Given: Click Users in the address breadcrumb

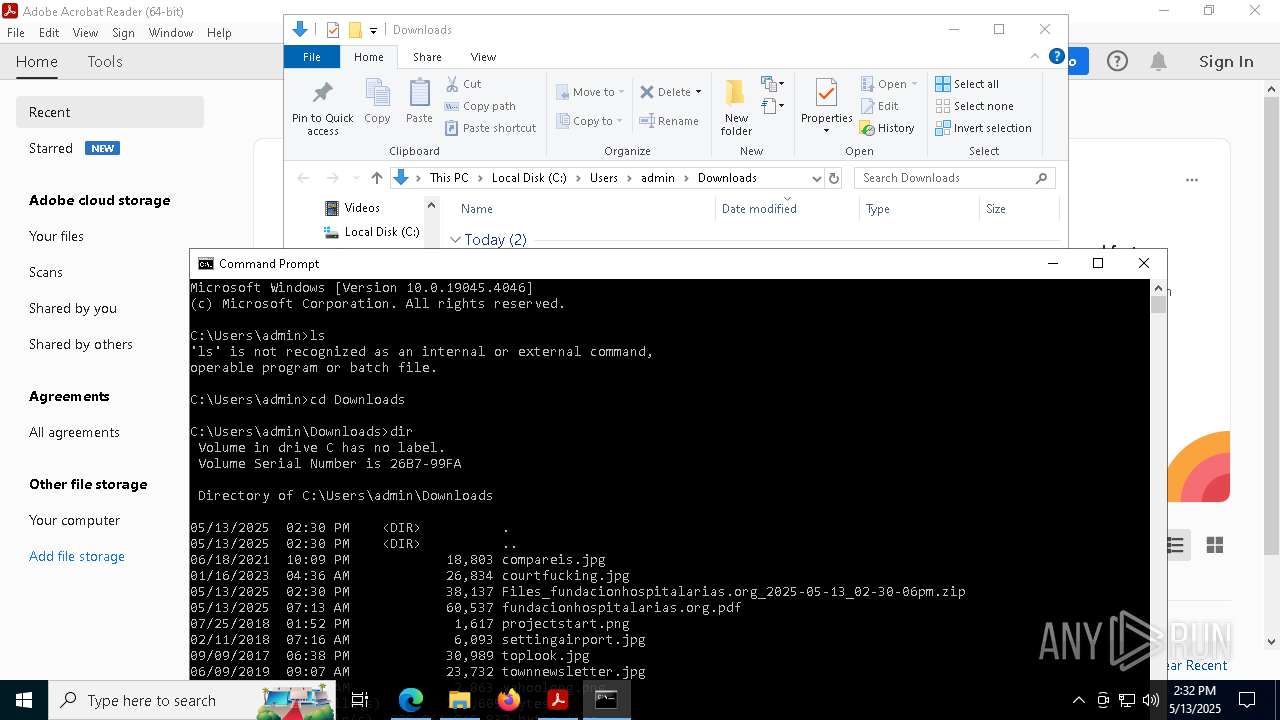Looking at the screenshot, I should (604, 178).
